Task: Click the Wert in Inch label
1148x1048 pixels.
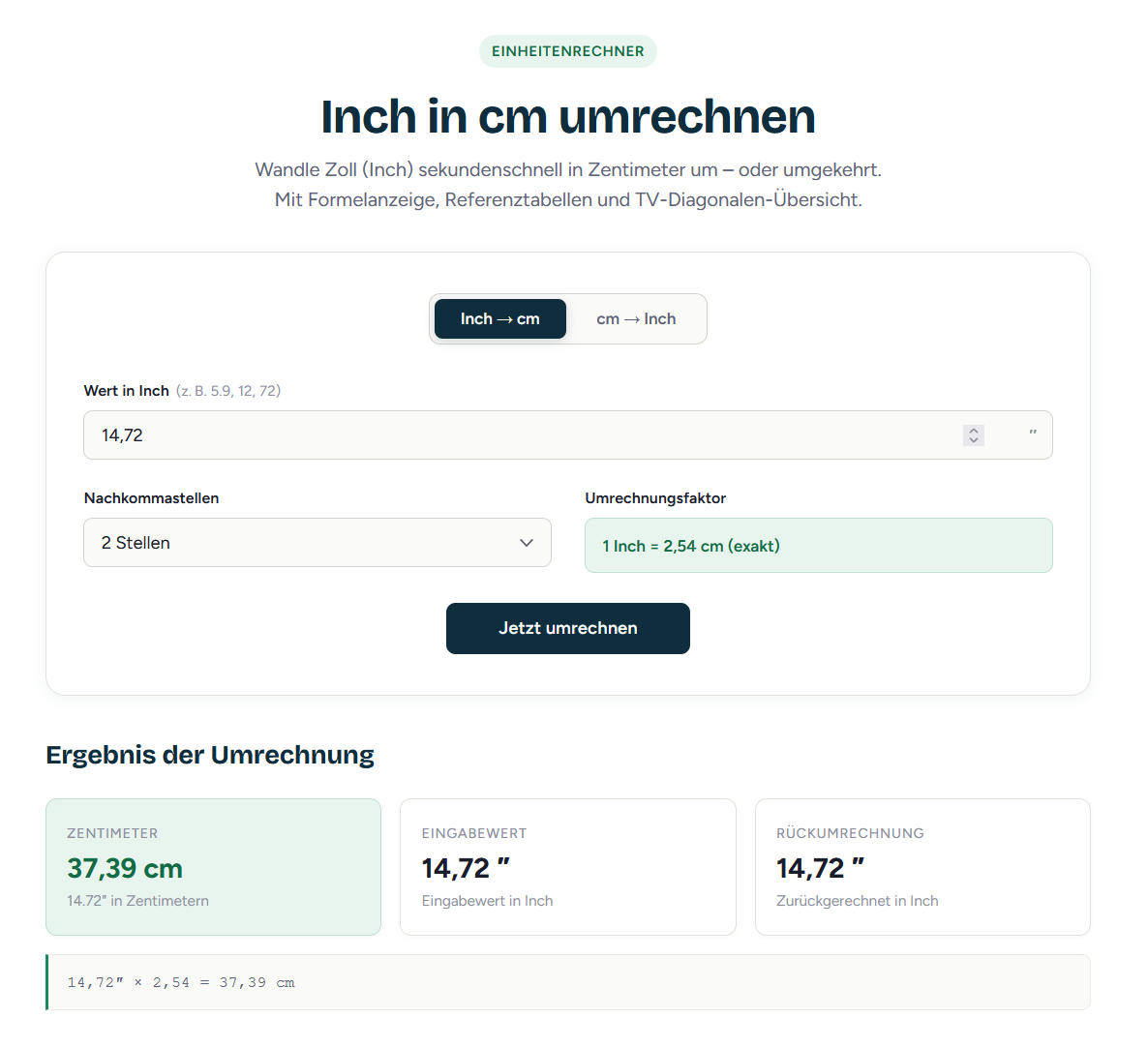Action: point(127,391)
